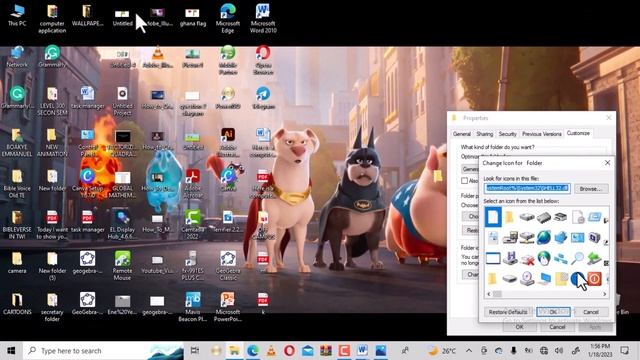Show hidden system tray icons
Viewport: 640px width, 360px height.
coord(469,351)
